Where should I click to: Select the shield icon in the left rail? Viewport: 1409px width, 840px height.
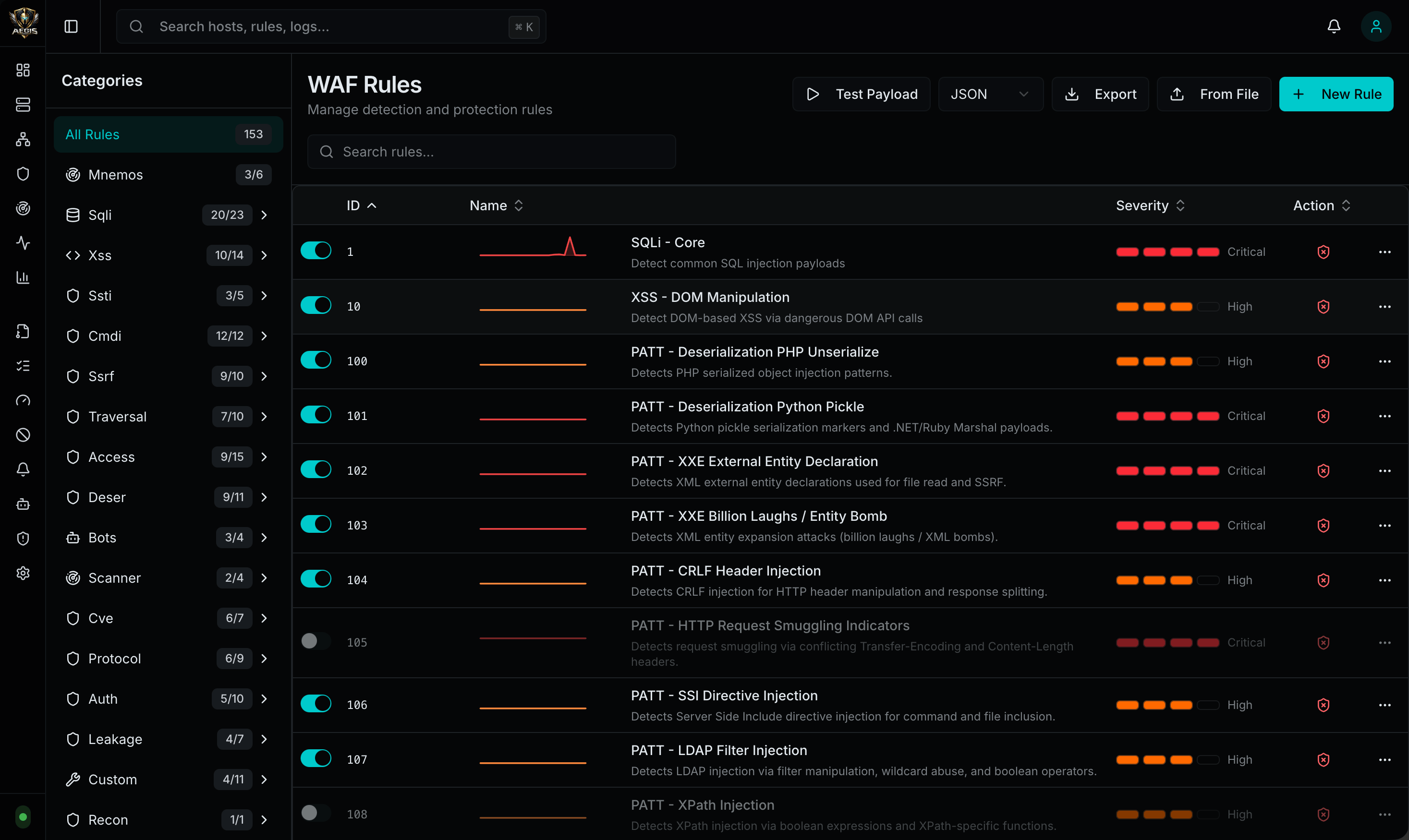23,173
